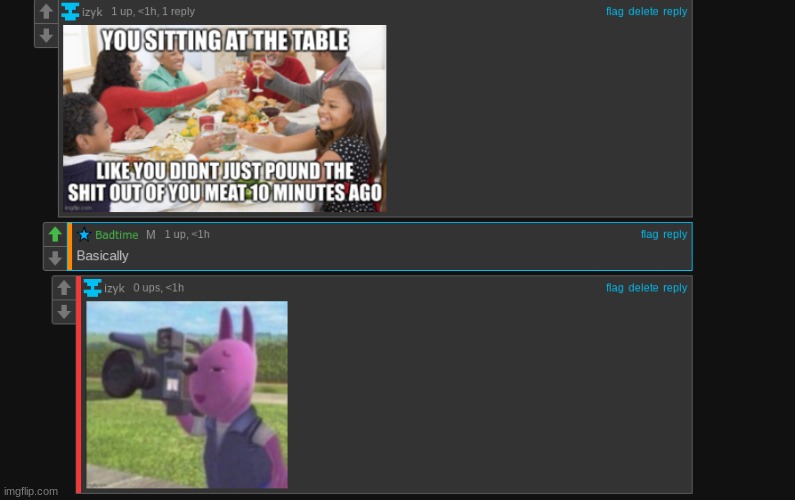795x500 pixels.
Task: Visit Badtime's user profile
Action: [x=117, y=235]
